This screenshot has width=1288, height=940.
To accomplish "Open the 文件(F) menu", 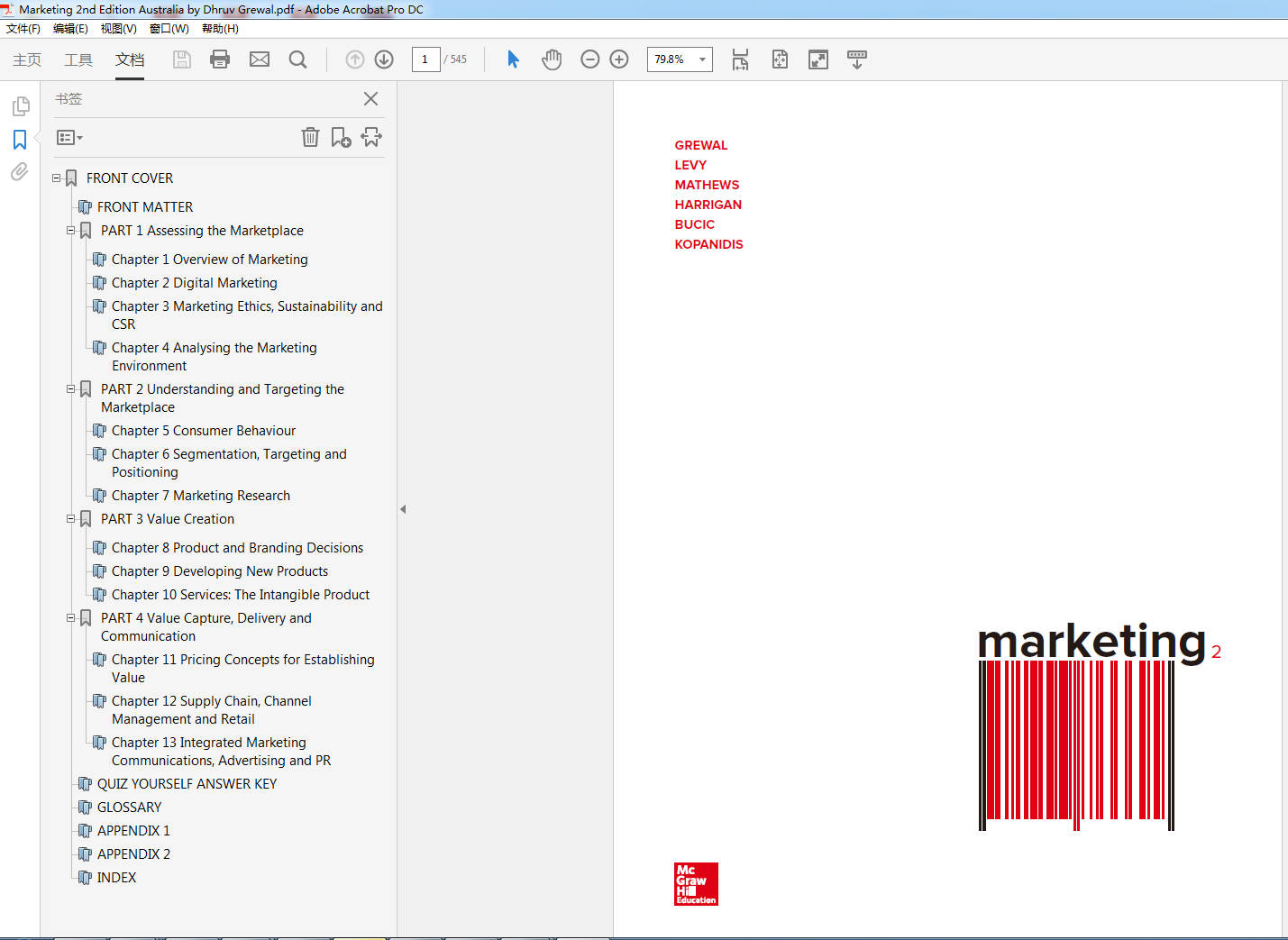I will [23, 29].
